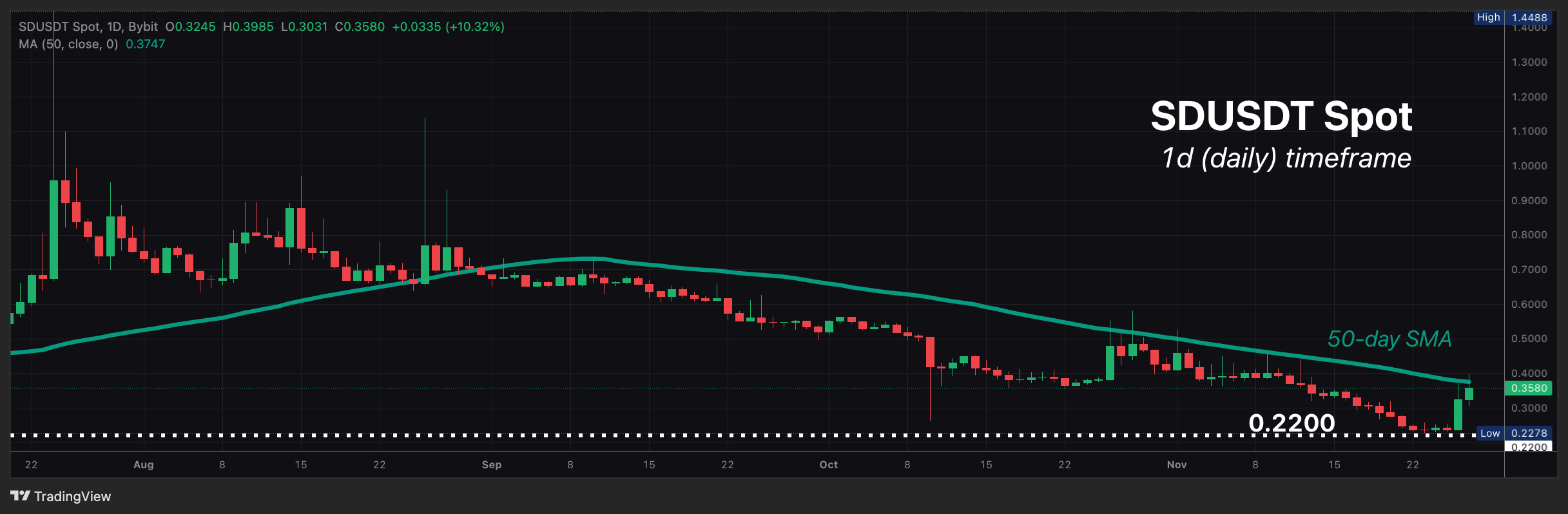Open the TradingView wordmark link
This screenshot has height=514, width=1568.
(72, 496)
